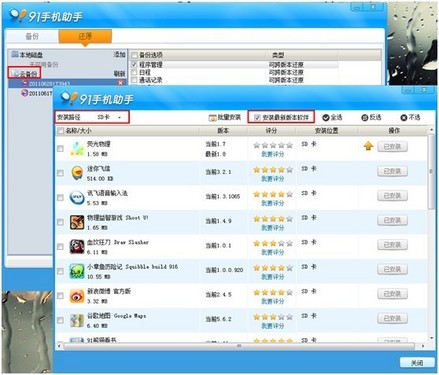Select the 20110617 backup entry
The height and width of the screenshot is (375, 439).
[37, 94]
